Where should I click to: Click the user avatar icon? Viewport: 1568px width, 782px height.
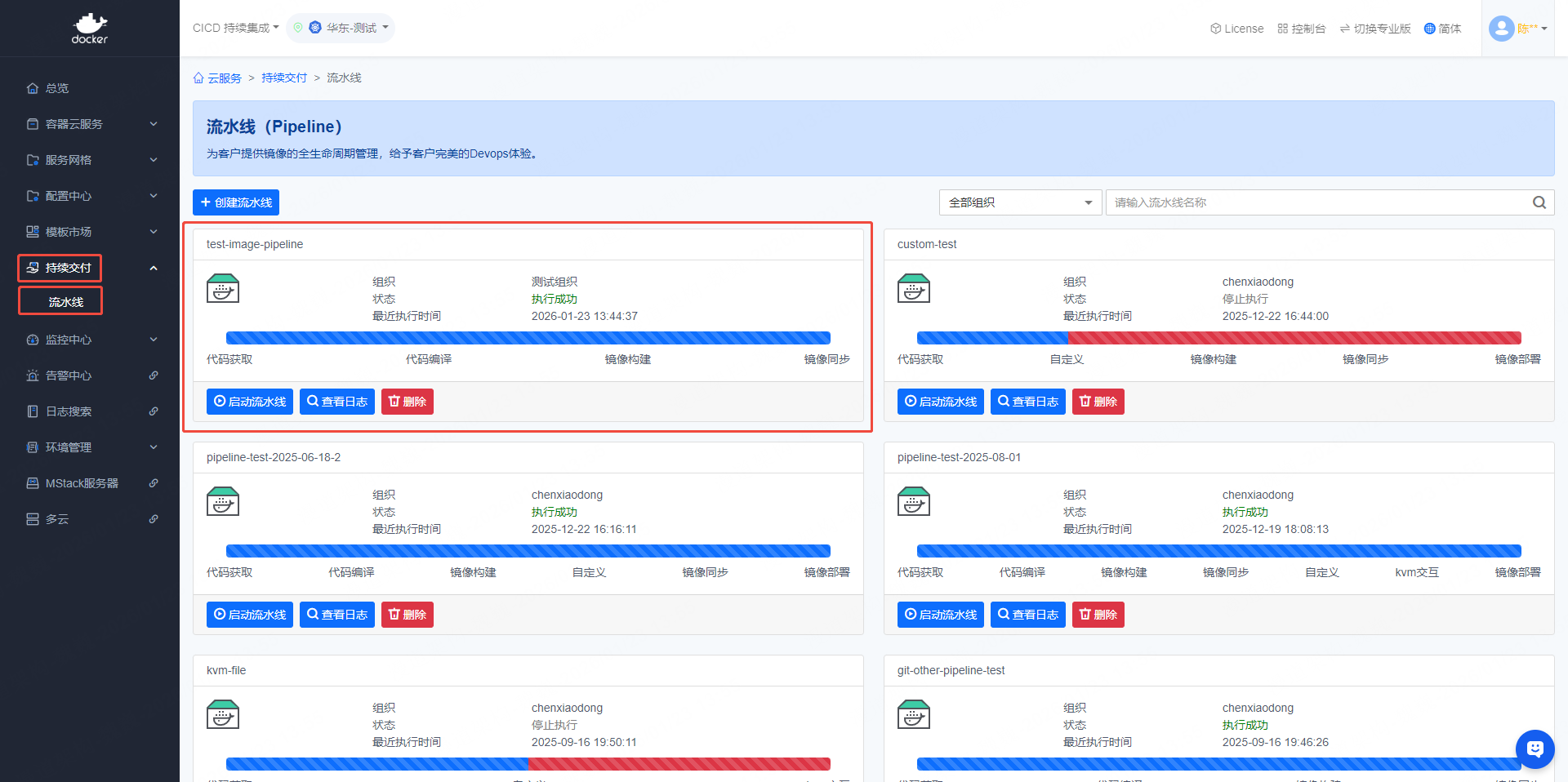click(x=1501, y=29)
